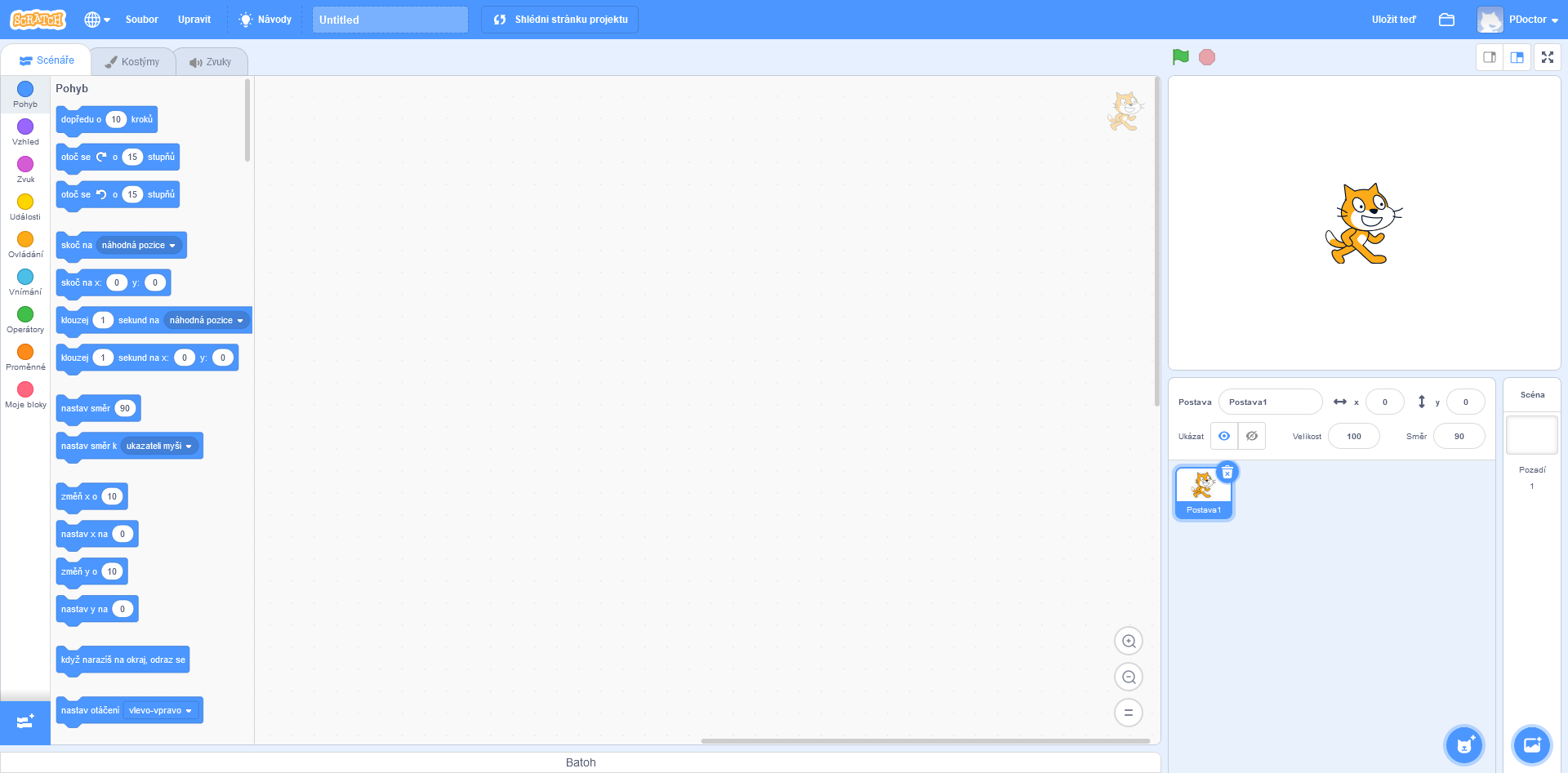1568x773 pixels.
Task: Stop the project with red stop button
Action: pyautogui.click(x=1207, y=57)
